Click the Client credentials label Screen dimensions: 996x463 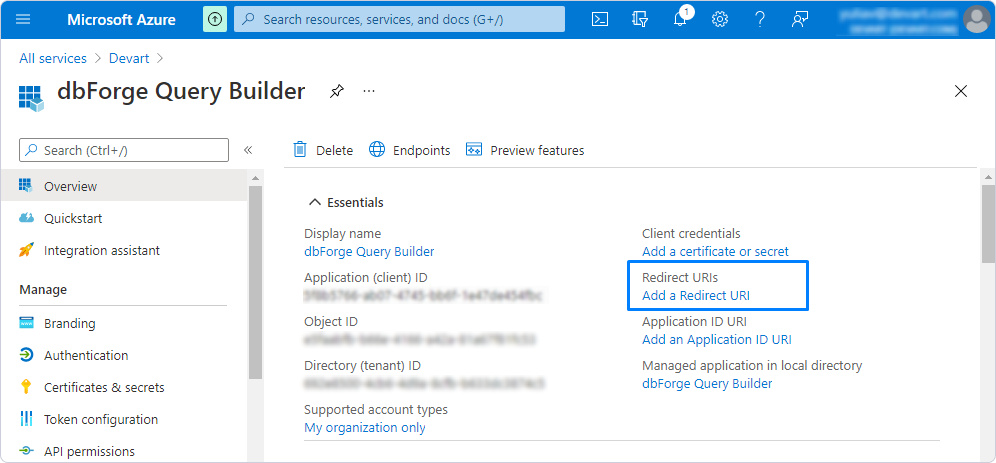coord(691,234)
